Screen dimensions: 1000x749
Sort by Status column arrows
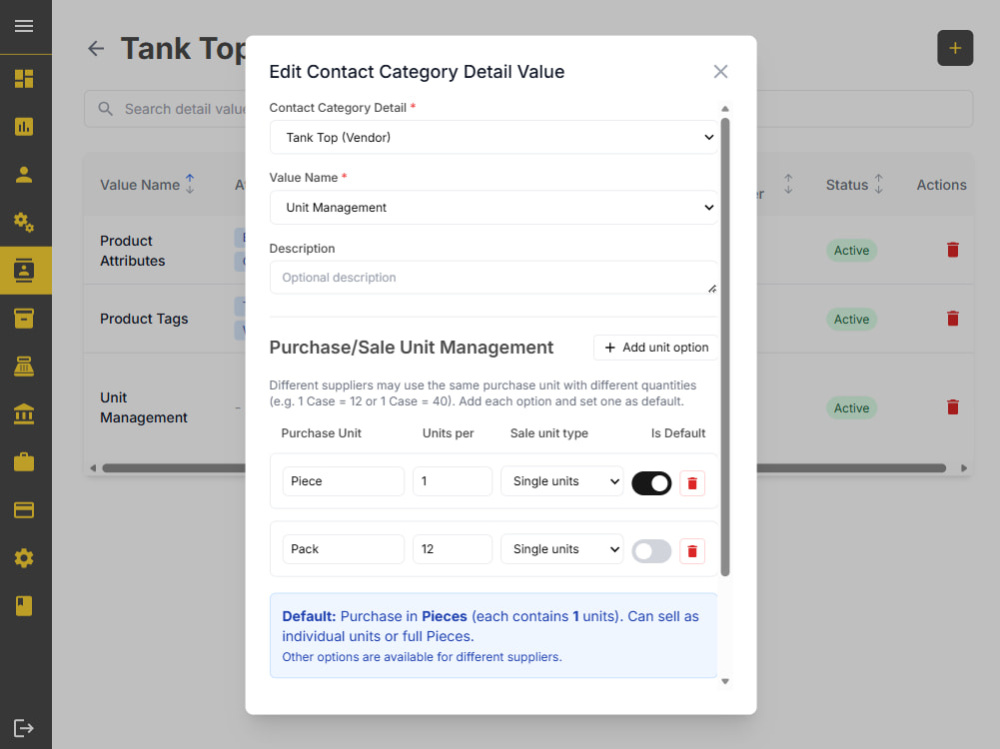(x=878, y=184)
